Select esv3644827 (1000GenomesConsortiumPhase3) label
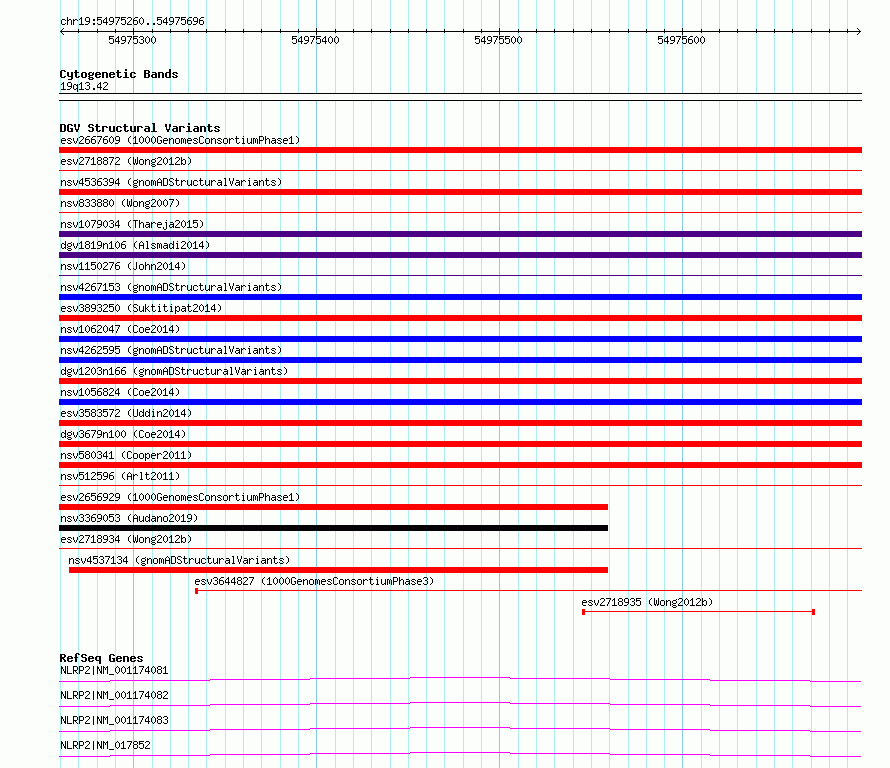The height and width of the screenshot is (768, 890). coord(314,581)
